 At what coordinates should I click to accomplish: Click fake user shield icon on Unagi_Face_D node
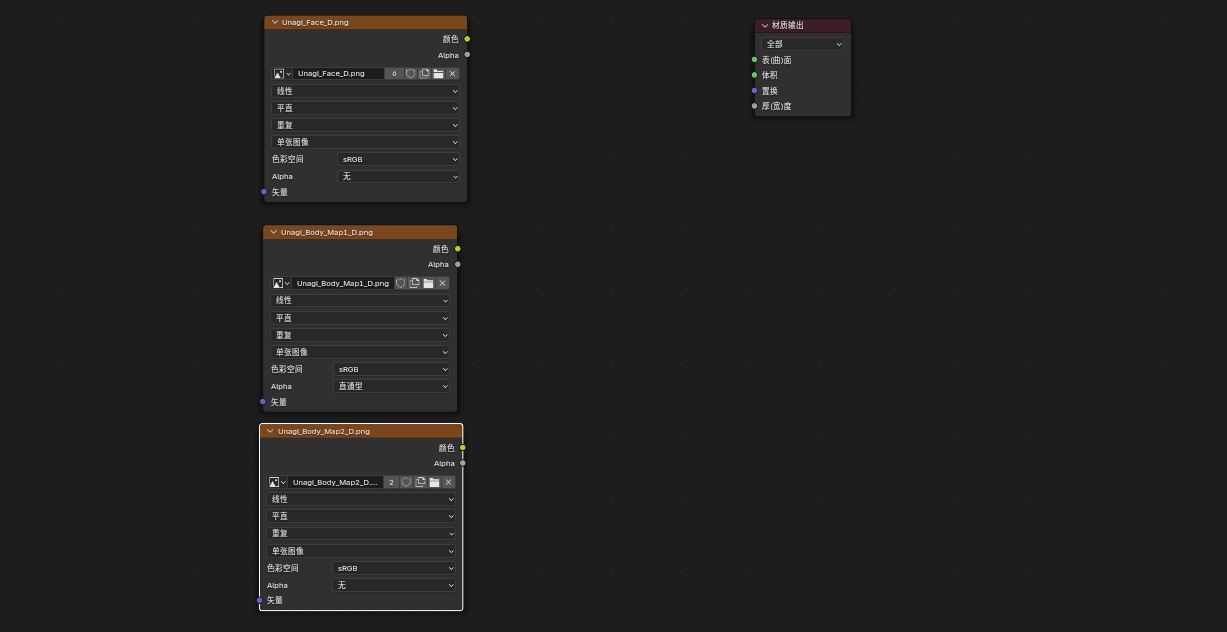410,74
